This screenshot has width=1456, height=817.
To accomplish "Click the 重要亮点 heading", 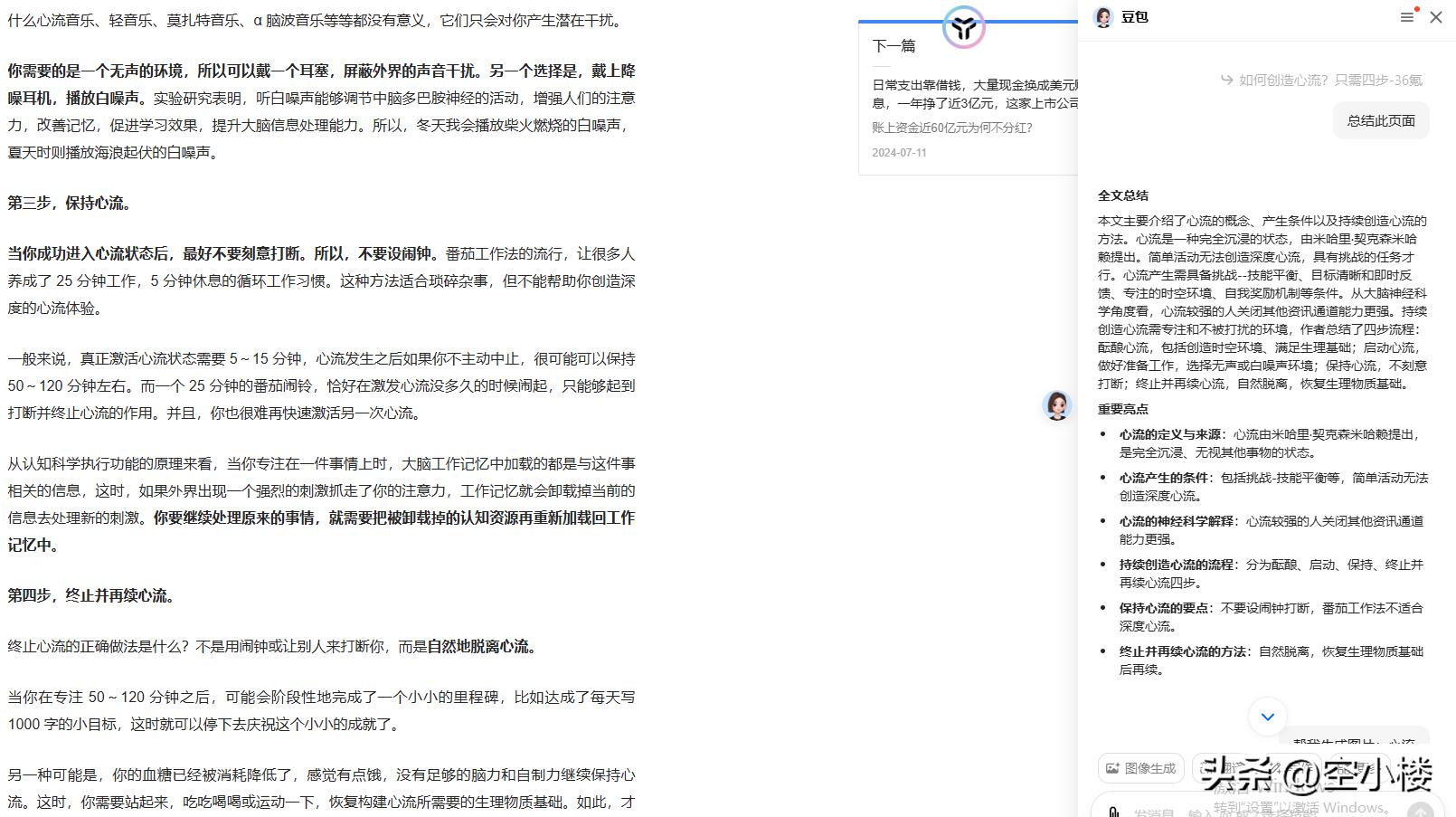I will click(x=1123, y=409).
